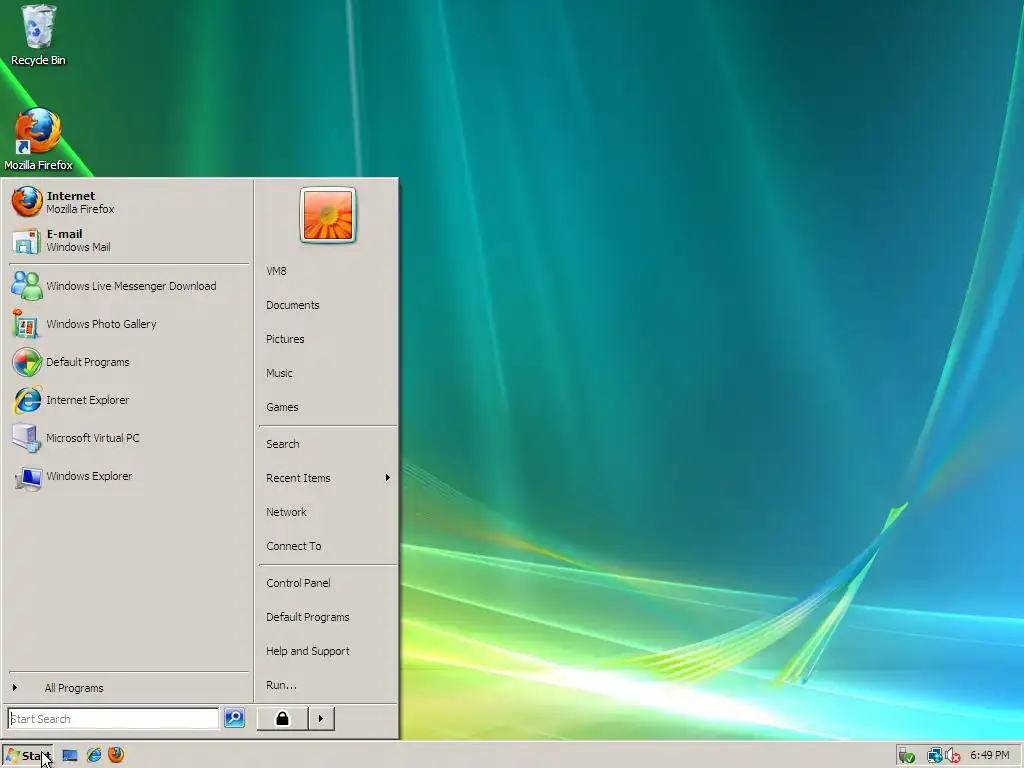The height and width of the screenshot is (768, 1024).
Task: Expand the Recent Items submenu
Action: pos(328,478)
